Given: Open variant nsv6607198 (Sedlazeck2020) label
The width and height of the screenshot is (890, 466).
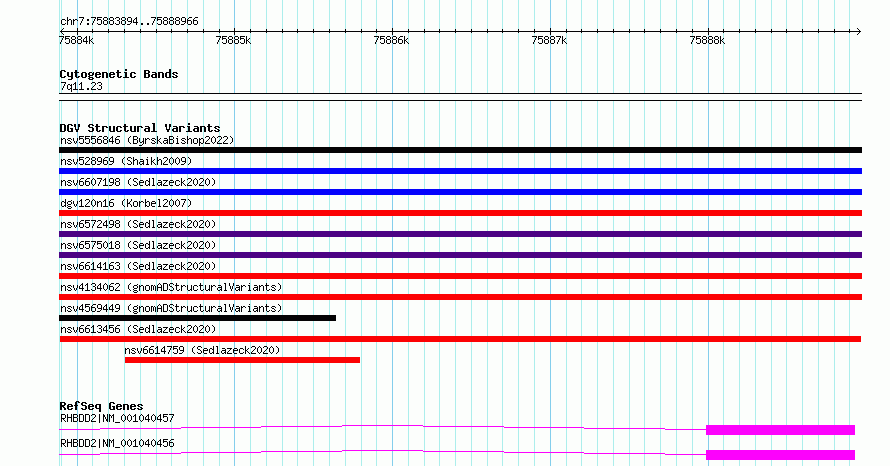Looking at the screenshot, I should point(138,182).
